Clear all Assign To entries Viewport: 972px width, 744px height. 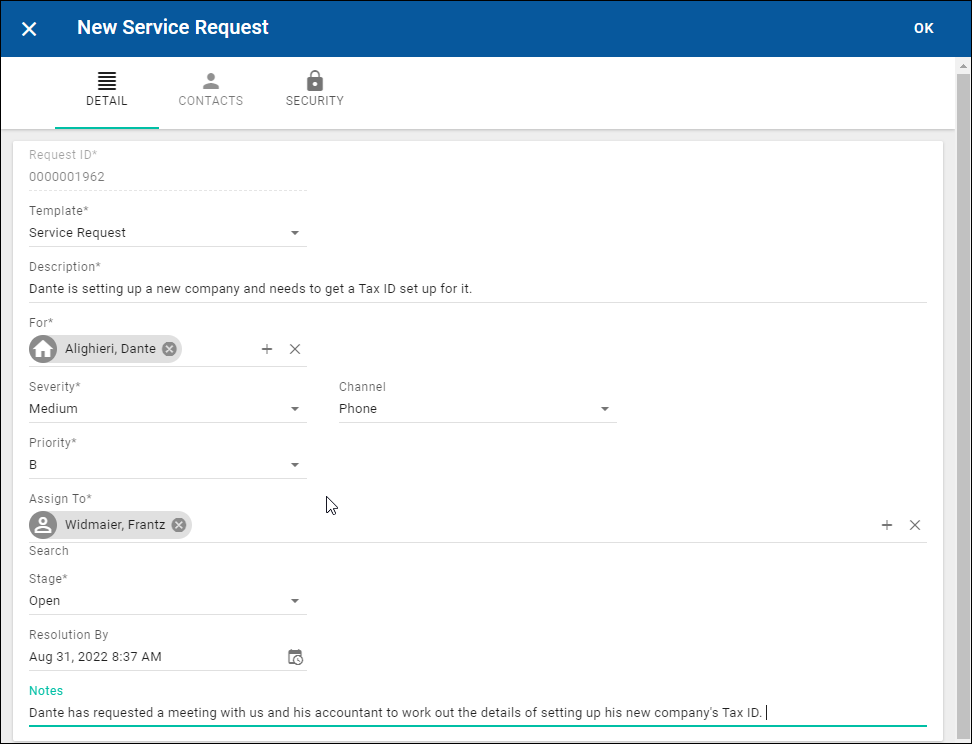(915, 525)
